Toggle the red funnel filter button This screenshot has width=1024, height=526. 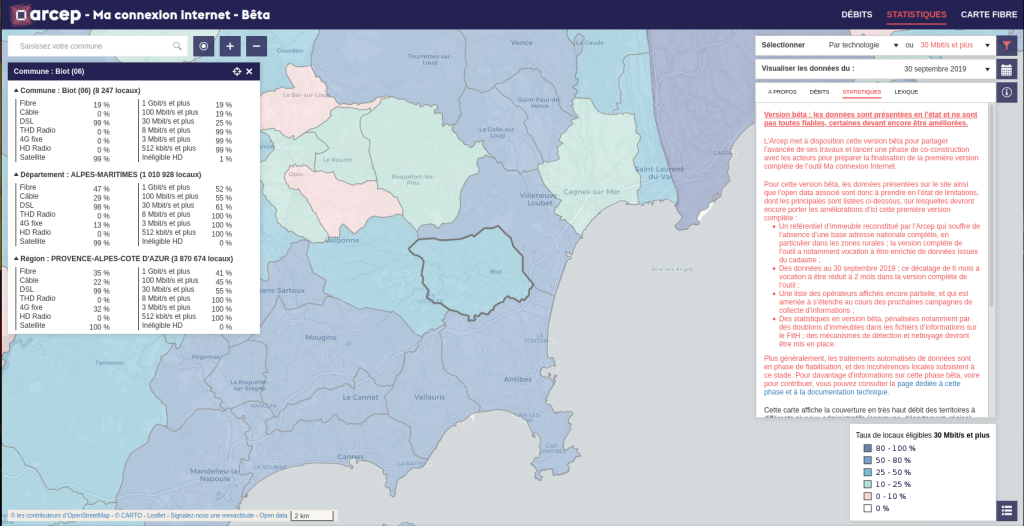[x=1007, y=45]
